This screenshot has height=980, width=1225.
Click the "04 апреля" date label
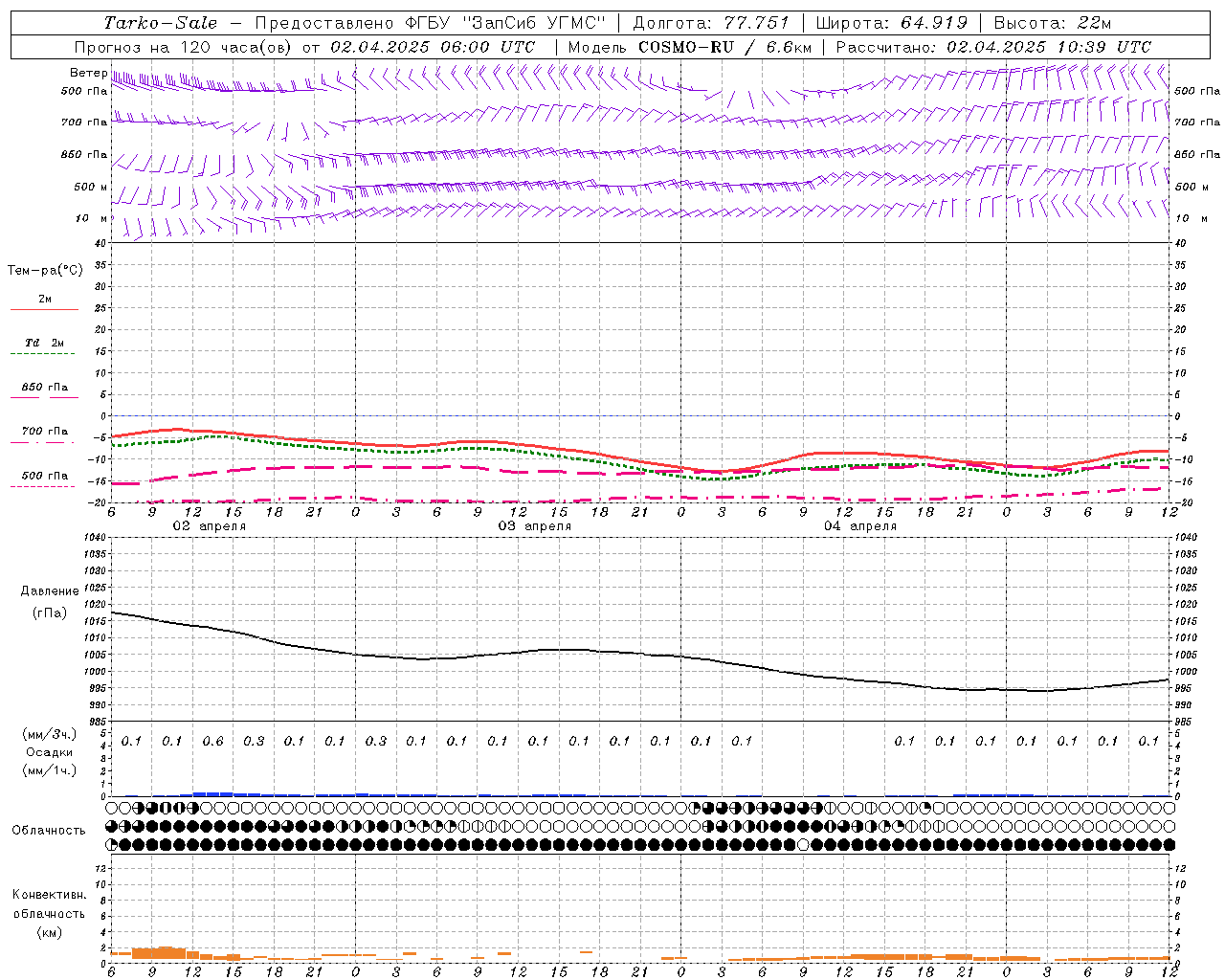(860, 526)
